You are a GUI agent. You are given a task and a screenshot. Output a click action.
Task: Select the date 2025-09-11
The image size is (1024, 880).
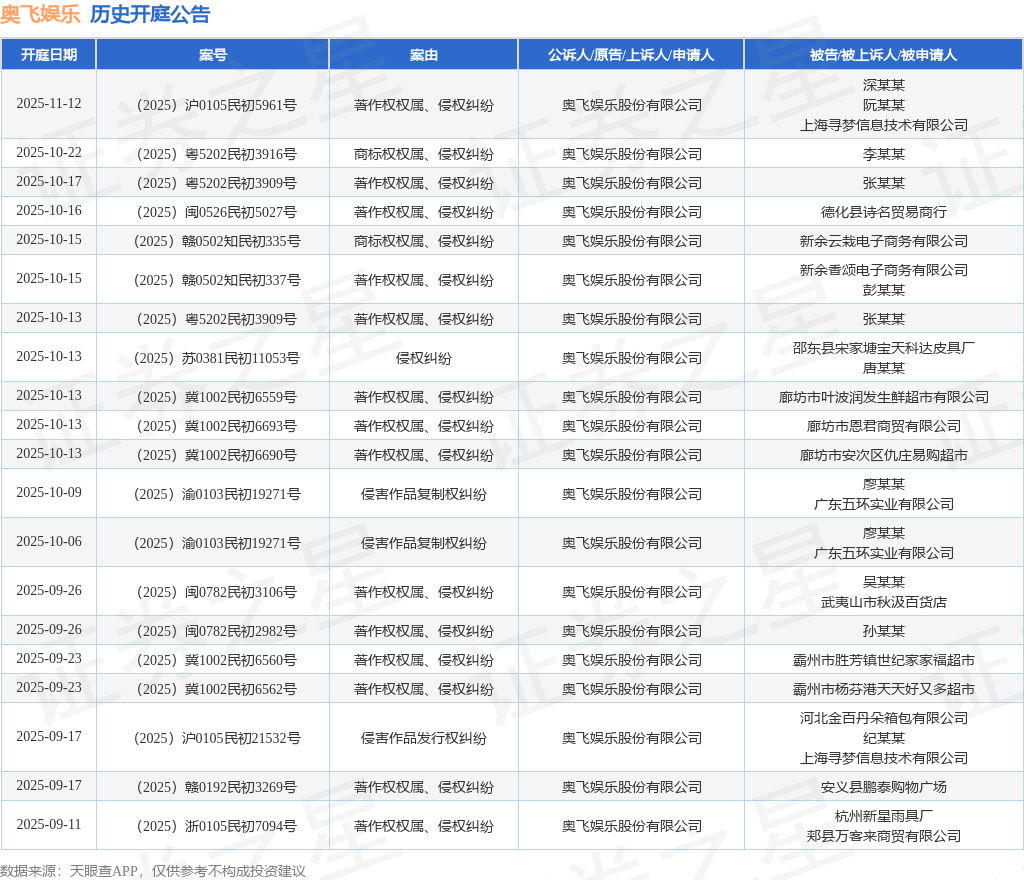coord(49,825)
